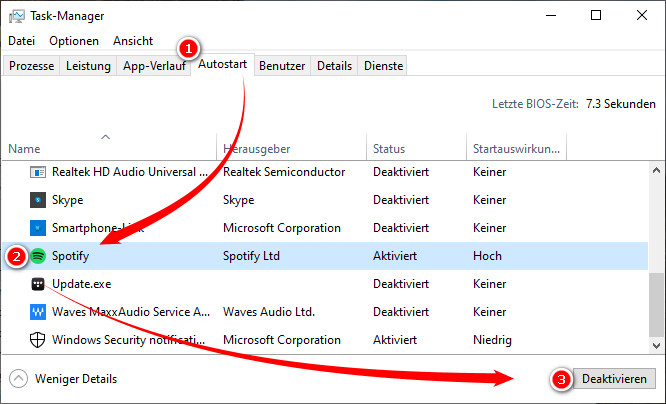Switch to the Leistung tab
Image resolution: width=666 pixels, height=404 pixels.
88,66
